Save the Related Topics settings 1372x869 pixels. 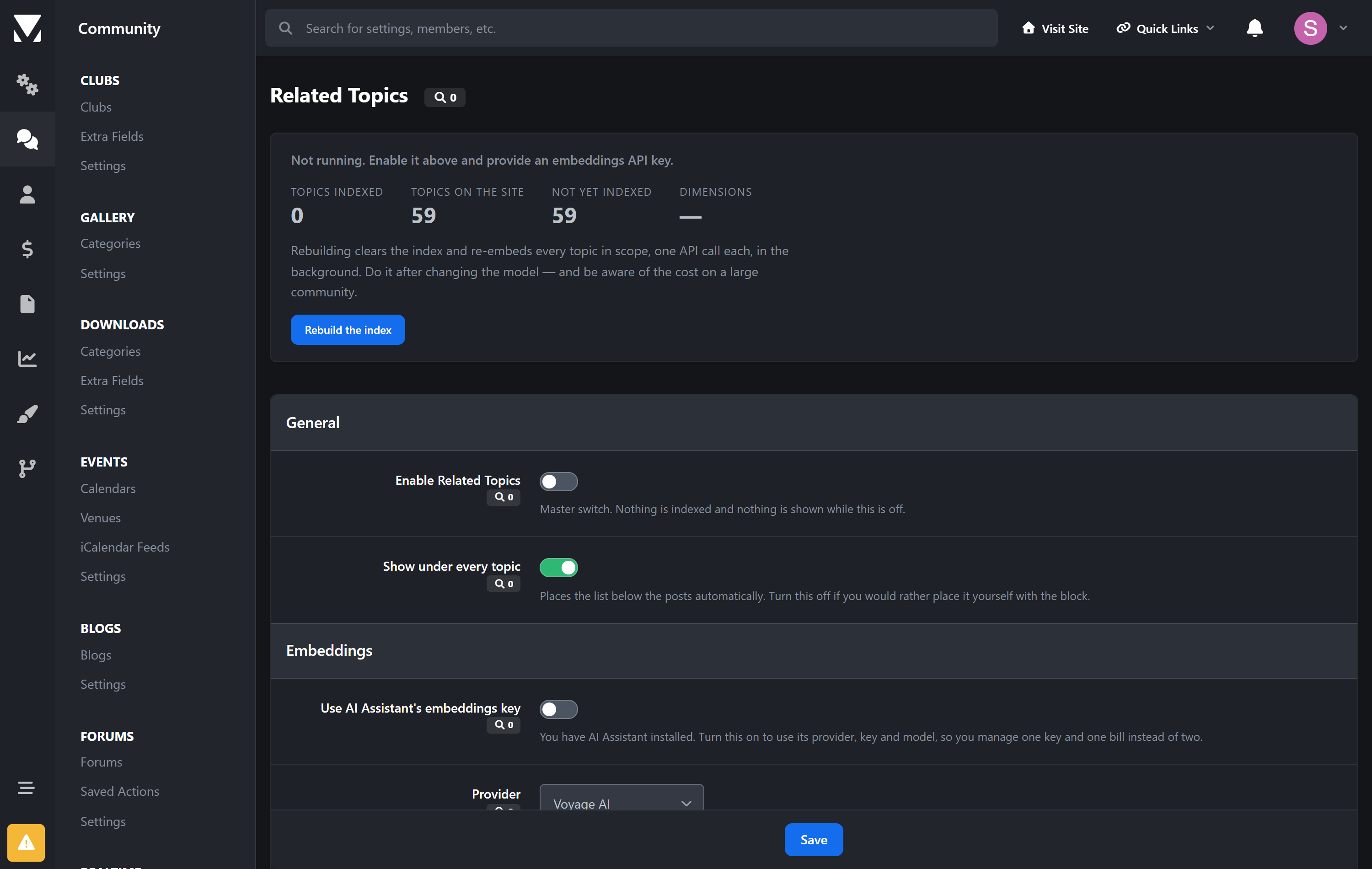814,840
